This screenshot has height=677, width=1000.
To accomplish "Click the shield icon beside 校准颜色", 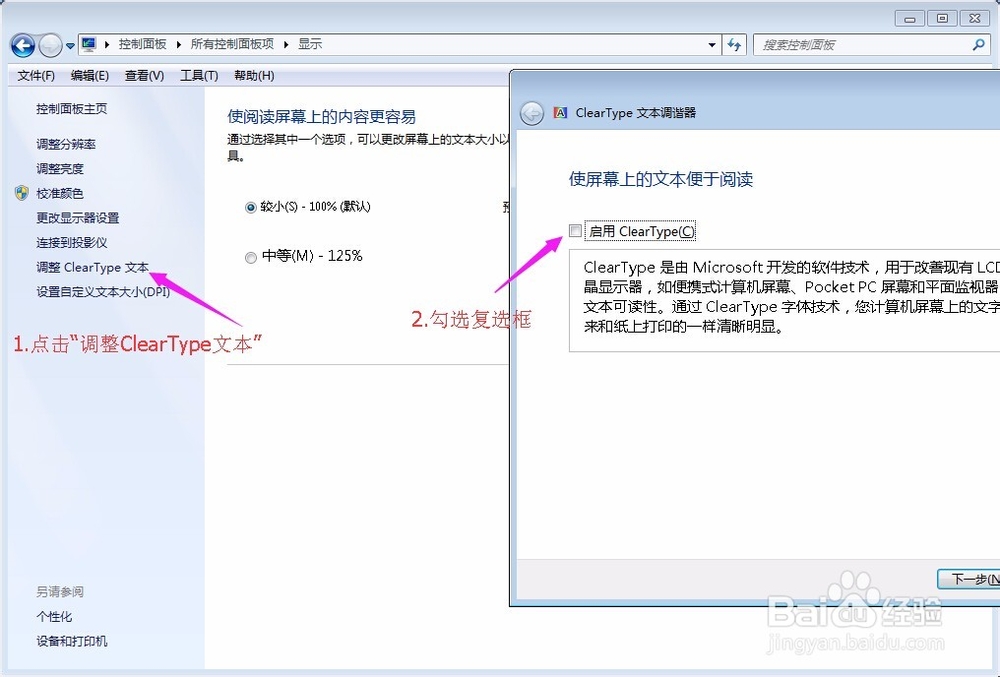I will [22, 193].
